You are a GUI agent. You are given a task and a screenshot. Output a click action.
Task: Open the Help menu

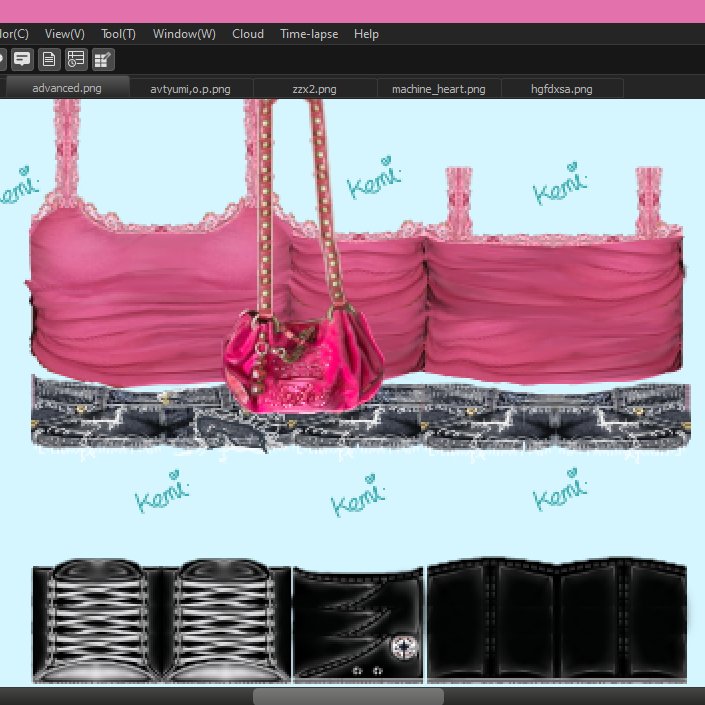[x=366, y=34]
